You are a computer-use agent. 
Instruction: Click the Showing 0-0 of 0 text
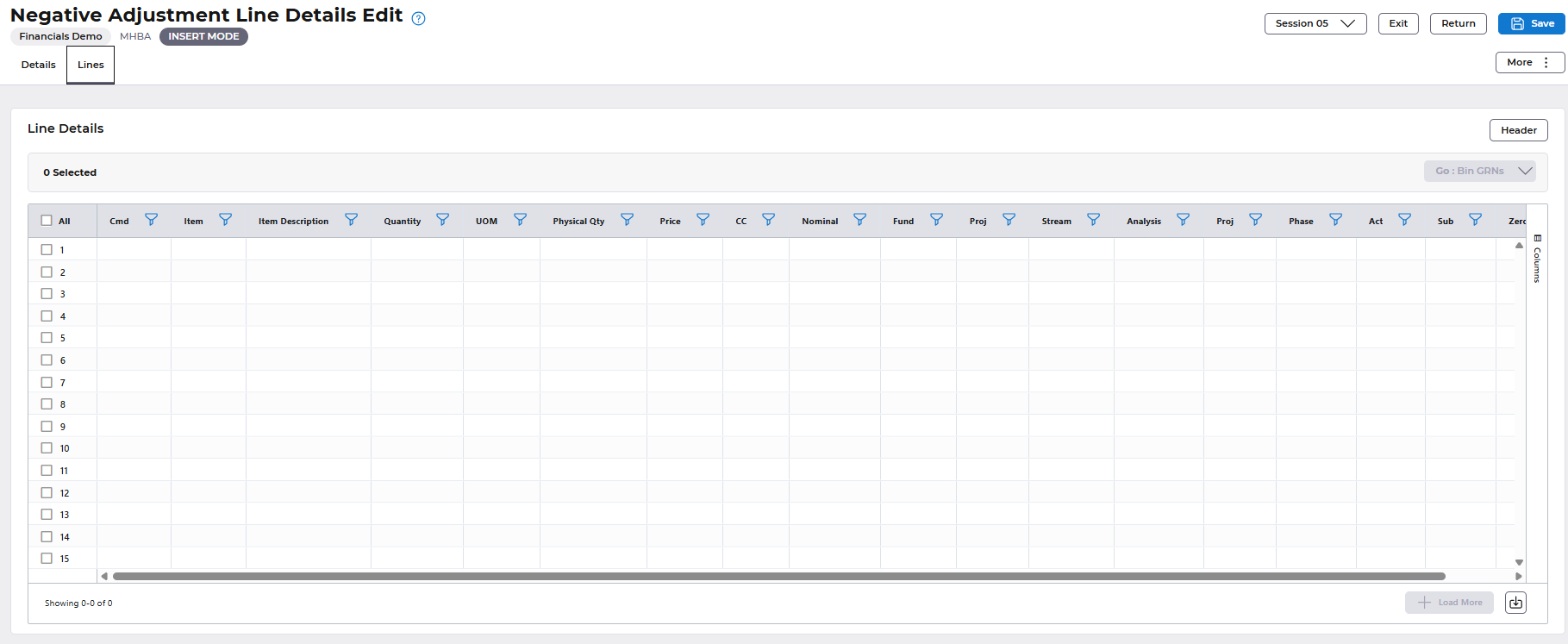[78, 603]
